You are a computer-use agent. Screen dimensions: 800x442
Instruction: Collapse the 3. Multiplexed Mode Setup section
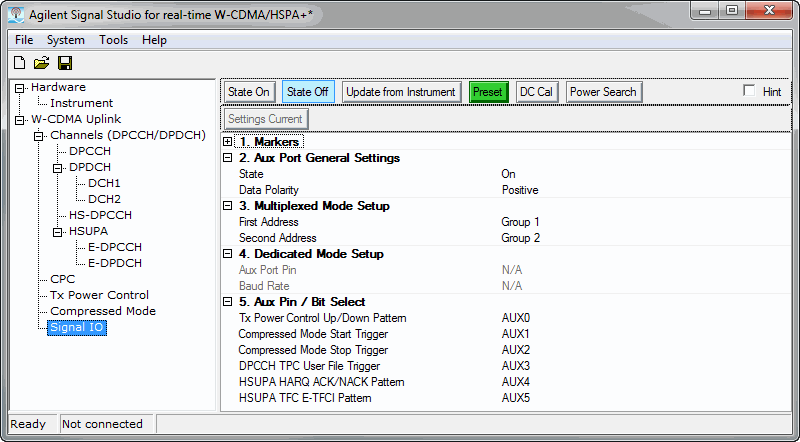228,206
